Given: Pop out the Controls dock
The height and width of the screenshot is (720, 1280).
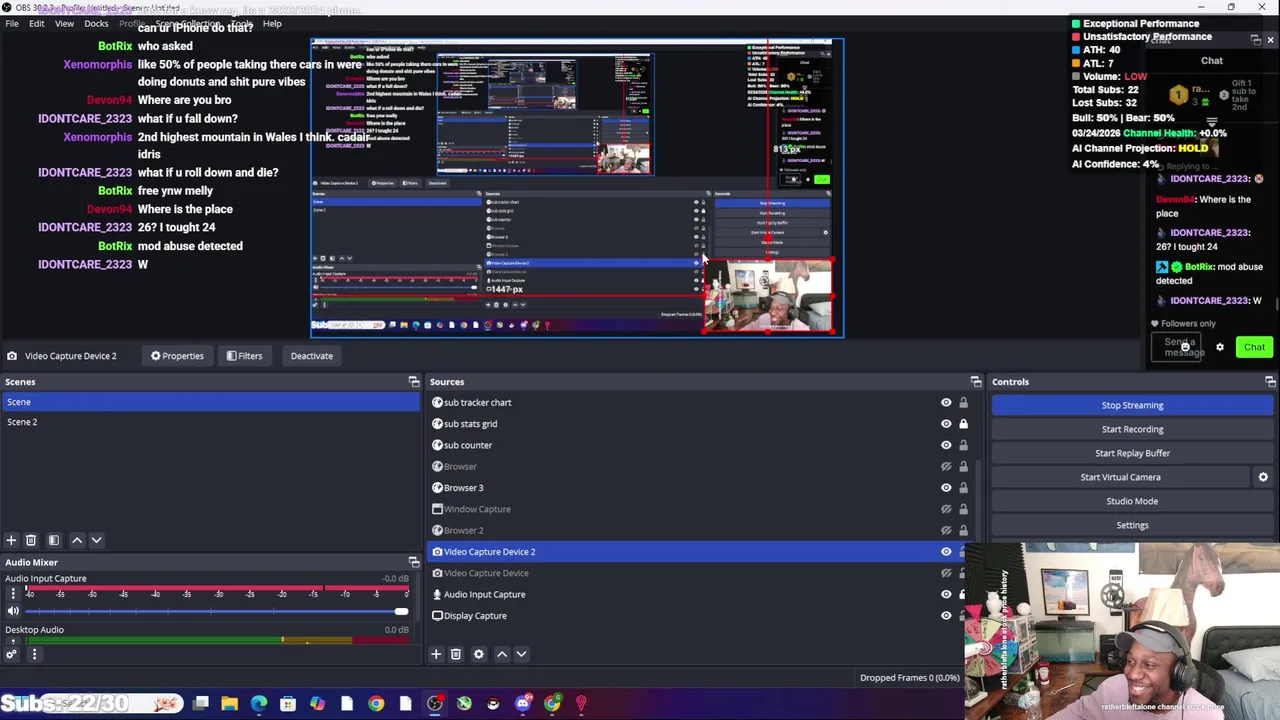Looking at the screenshot, I should [x=1270, y=382].
